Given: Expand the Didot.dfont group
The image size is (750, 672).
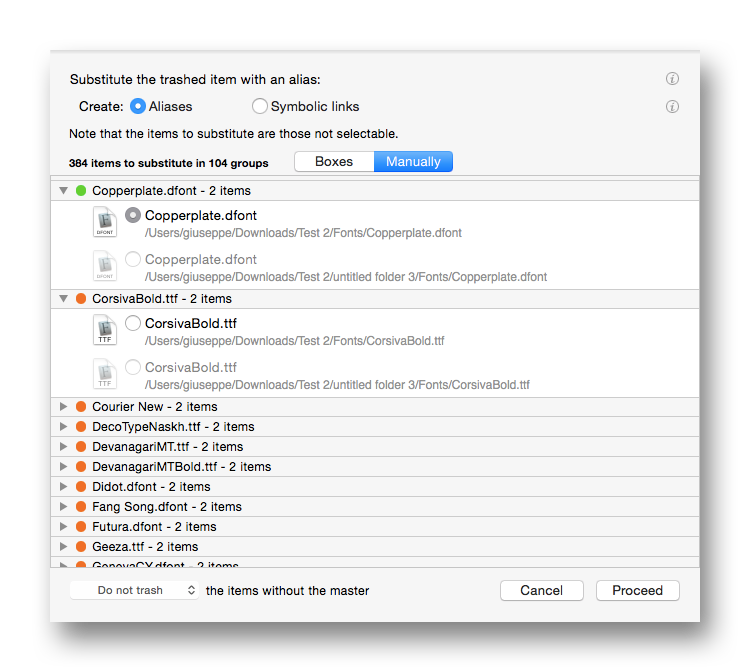Looking at the screenshot, I should click(64, 487).
